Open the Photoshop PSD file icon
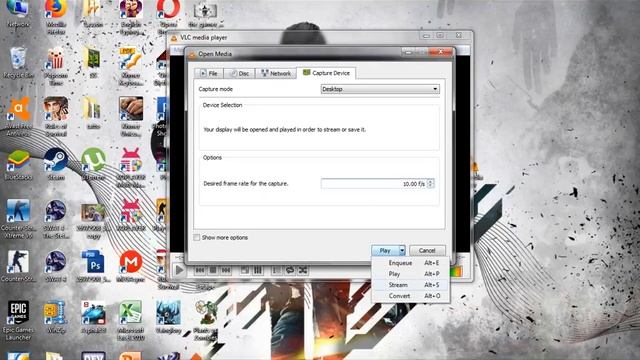Viewport: 640px width, 360px height. 93,266
